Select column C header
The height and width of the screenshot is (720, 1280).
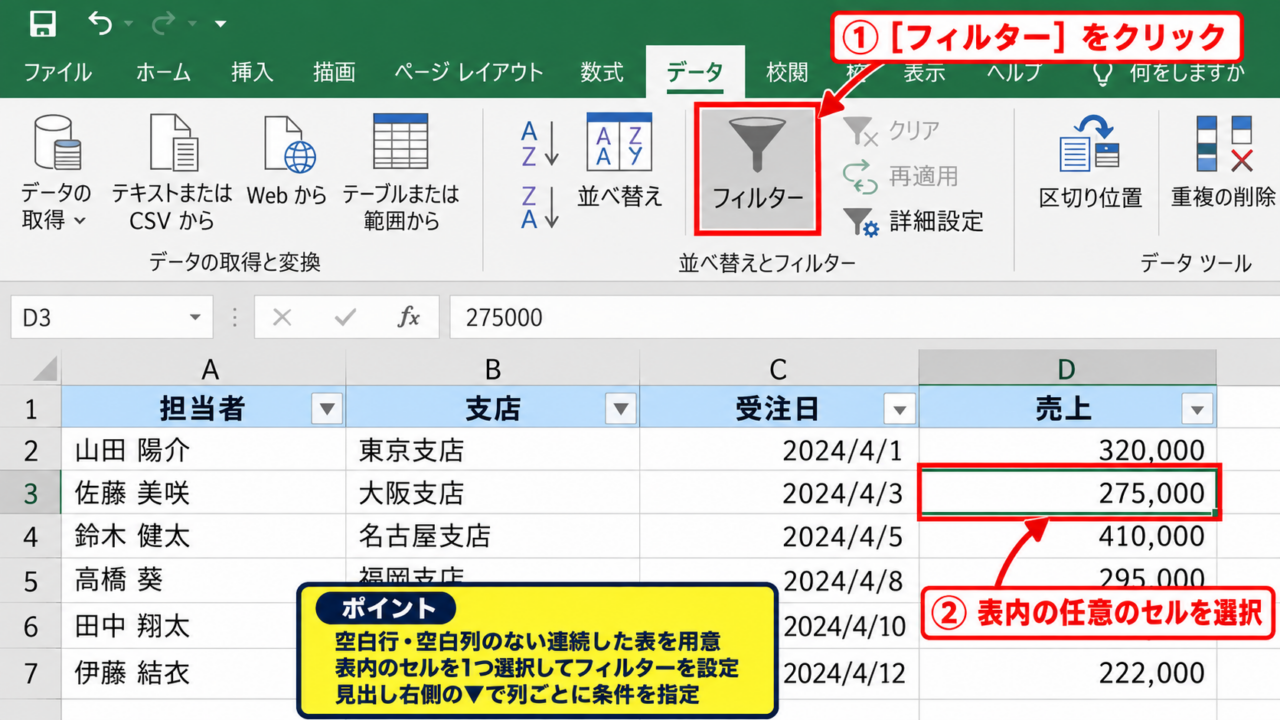click(x=779, y=369)
